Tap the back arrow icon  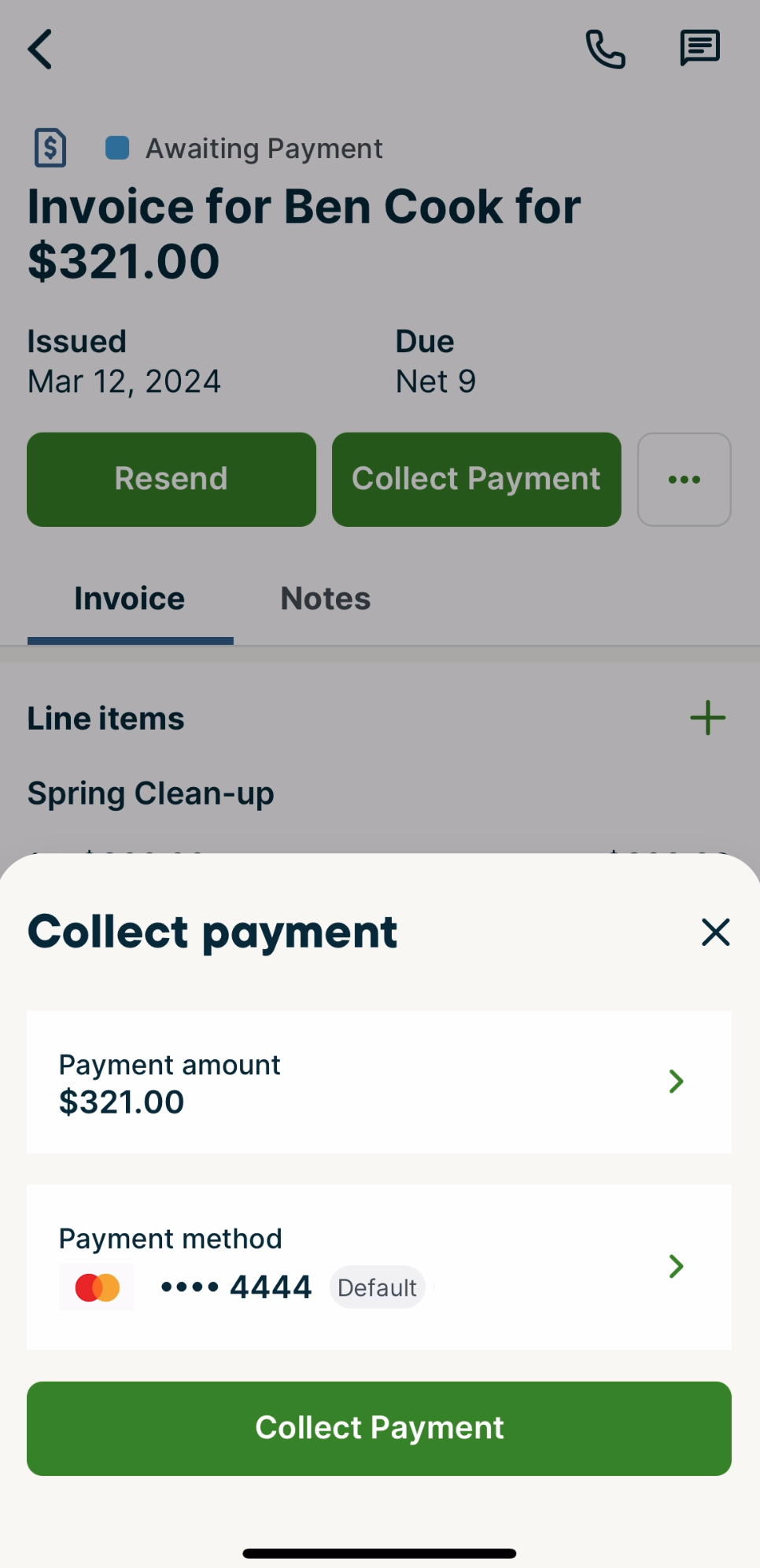41,50
